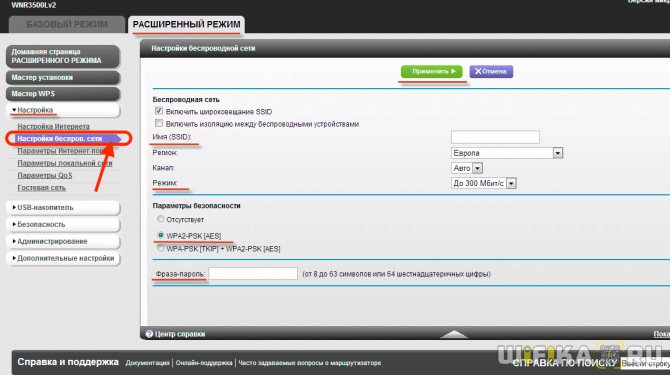The image size is (670, 375).
Task: Click the Help Center question mark icon
Action: (x=149, y=334)
